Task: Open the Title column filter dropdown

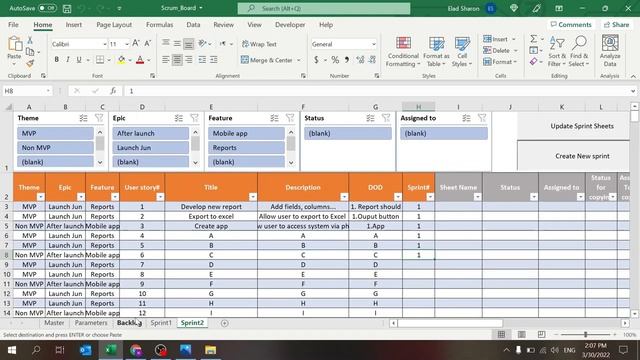Action: tap(253, 197)
